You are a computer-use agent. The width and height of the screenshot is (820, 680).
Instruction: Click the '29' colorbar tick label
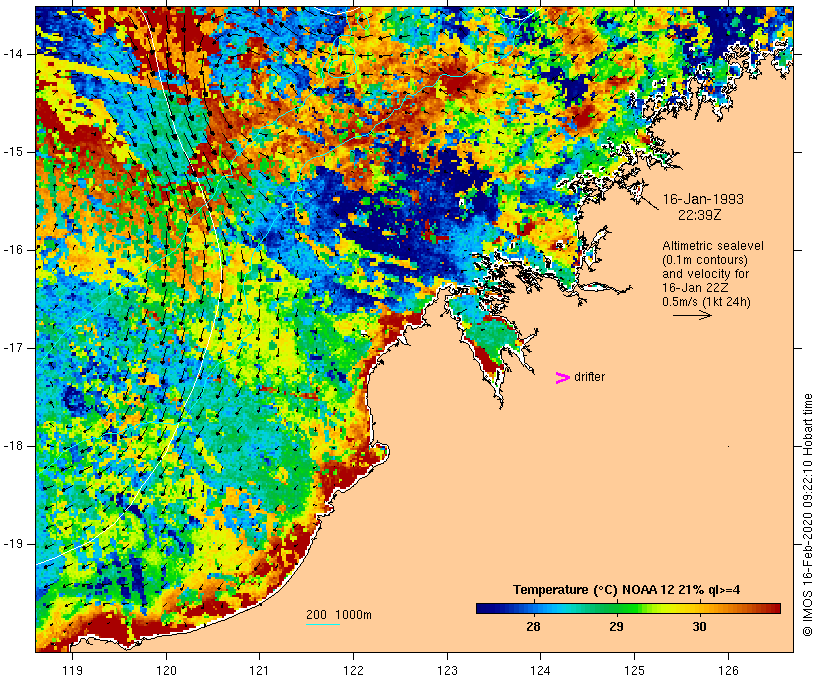(616, 626)
